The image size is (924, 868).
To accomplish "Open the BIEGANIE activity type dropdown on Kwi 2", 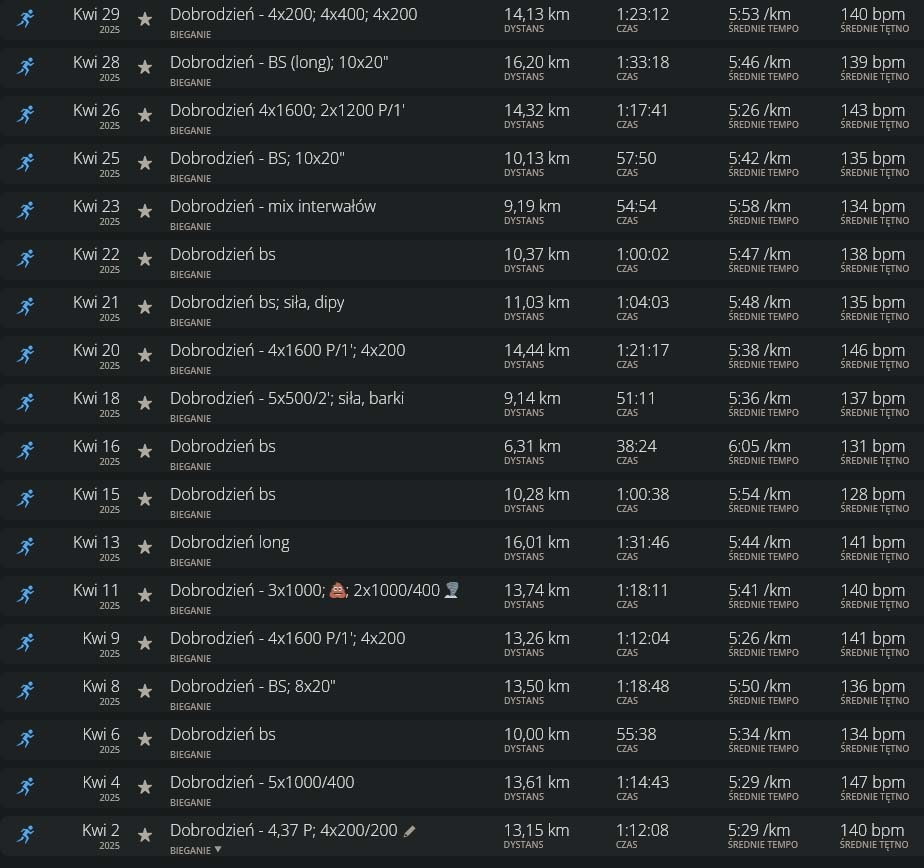I will pyautogui.click(x=218, y=850).
